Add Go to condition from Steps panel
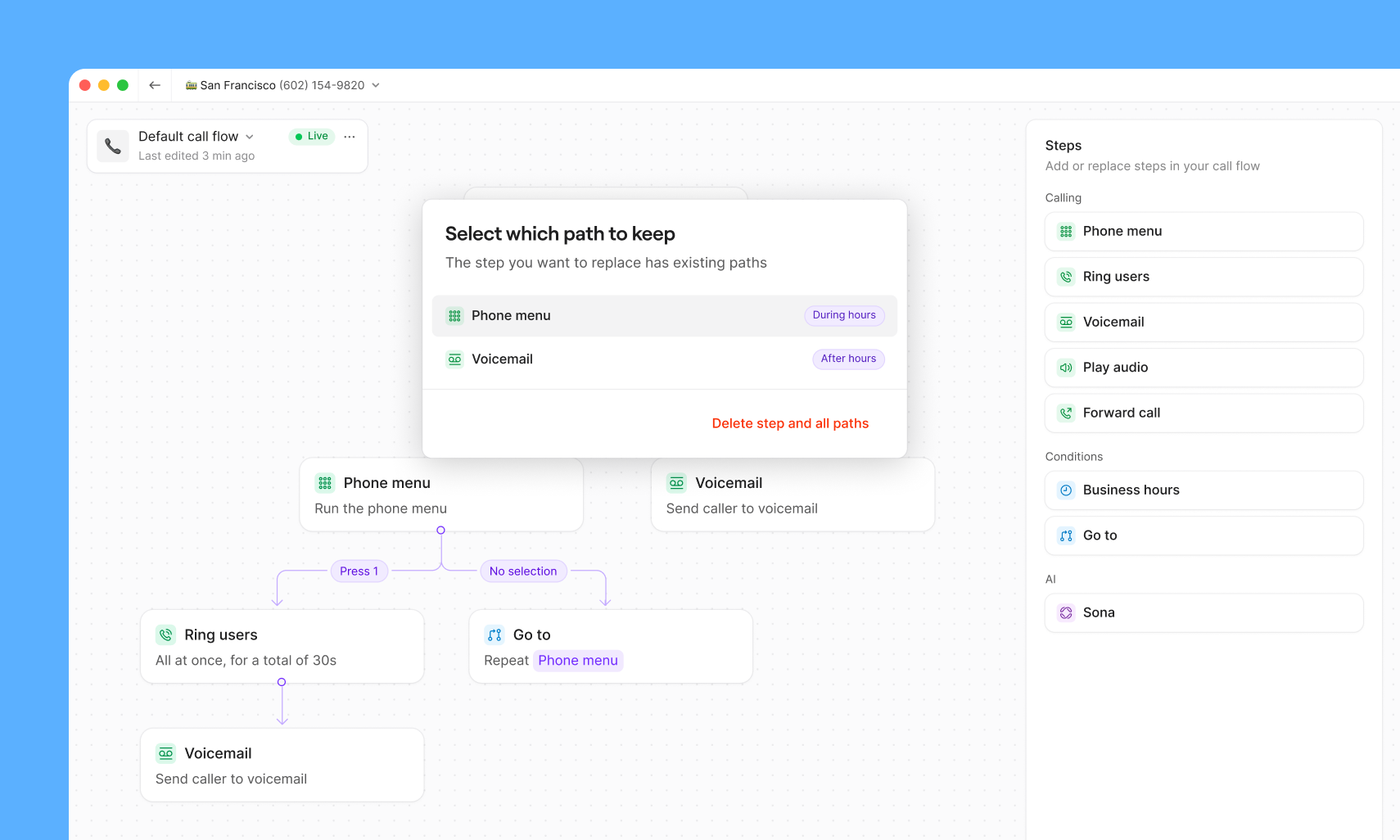The height and width of the screenshot is (840, 1400). coord(1204,535)
